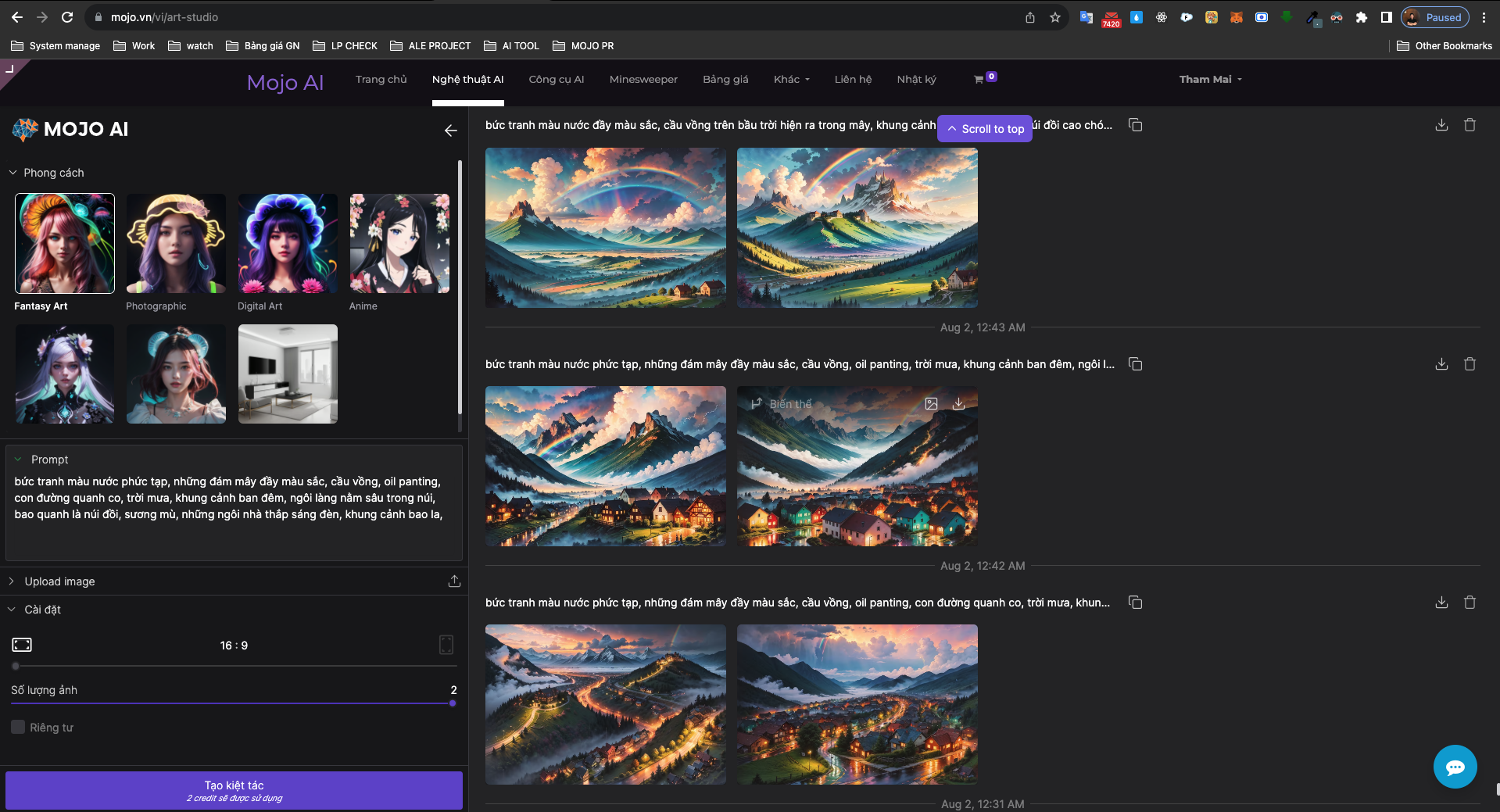Copy the first rainbow prompt text
The width and height of the screenshot is (1500, 812).
[1135, 125]
